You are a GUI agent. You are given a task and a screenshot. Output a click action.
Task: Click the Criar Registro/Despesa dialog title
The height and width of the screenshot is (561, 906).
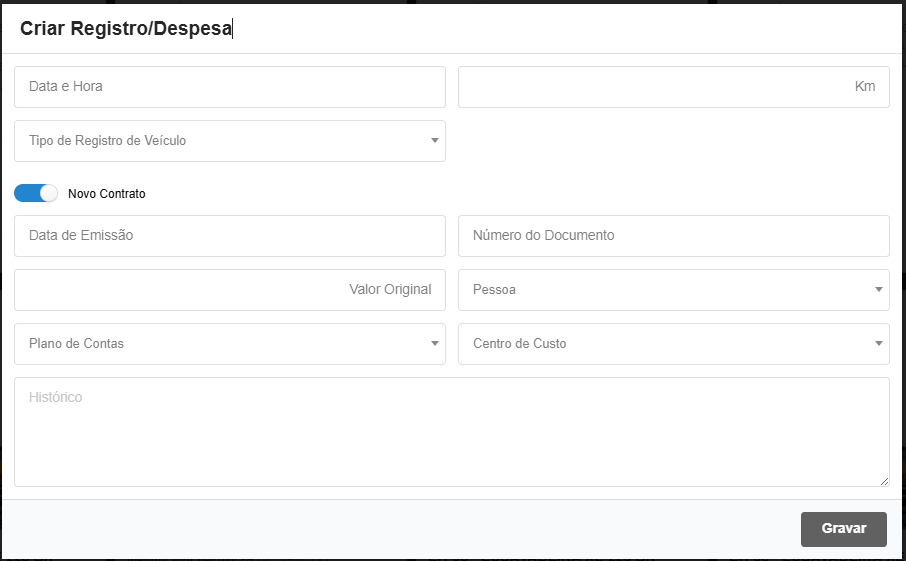point(126,29)
